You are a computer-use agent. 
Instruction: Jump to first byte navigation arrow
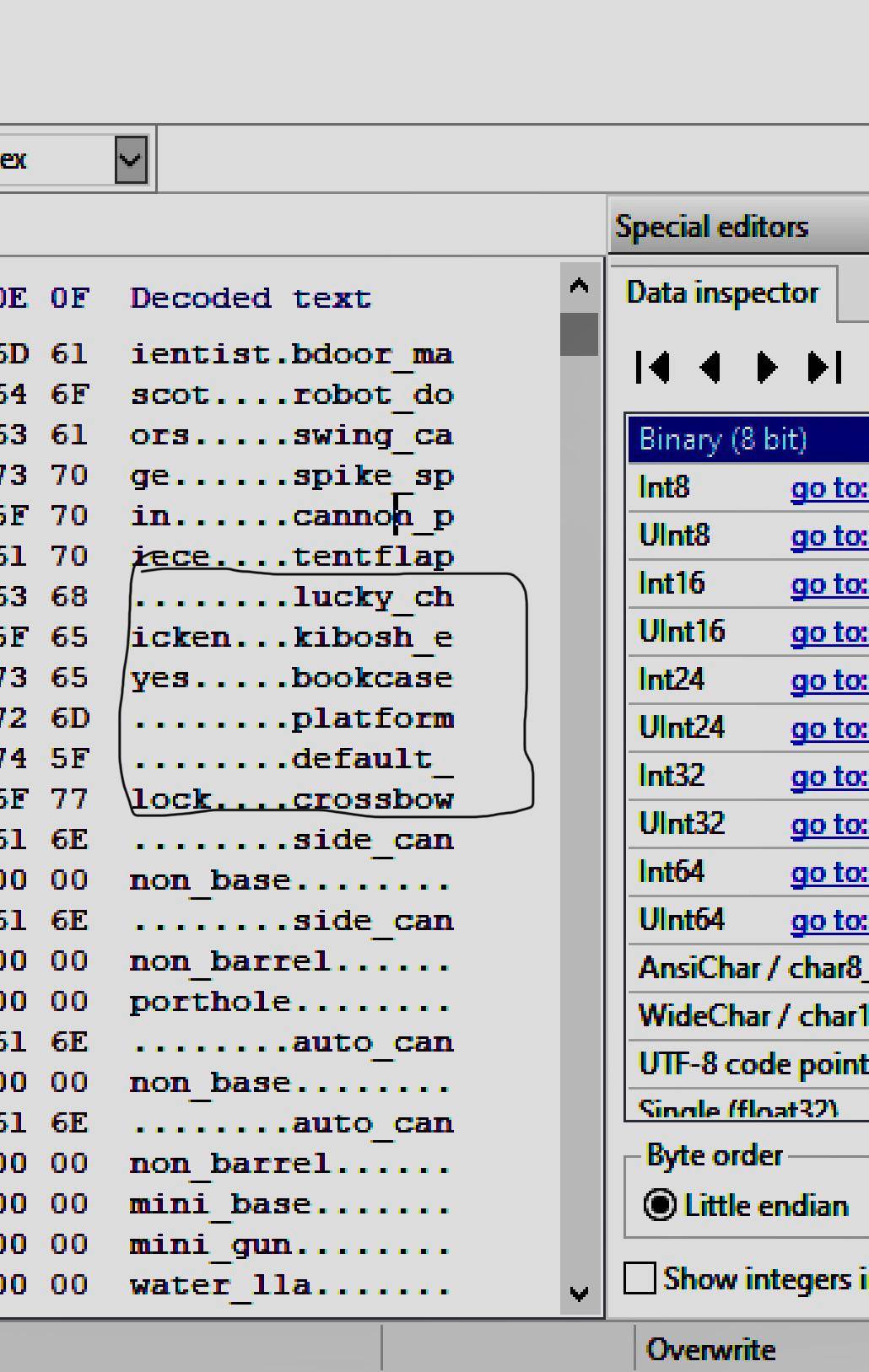tap(653, 368)
